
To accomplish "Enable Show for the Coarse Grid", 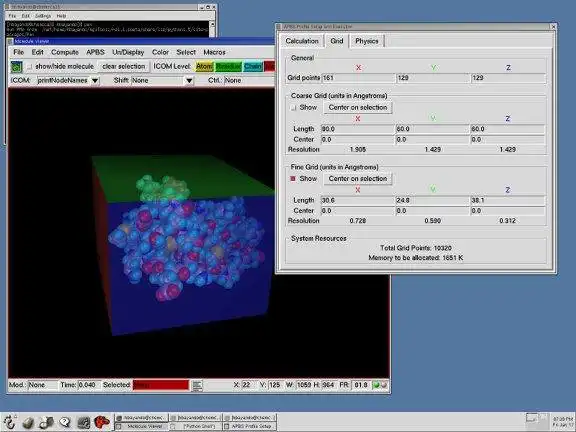I will point(293,108).
